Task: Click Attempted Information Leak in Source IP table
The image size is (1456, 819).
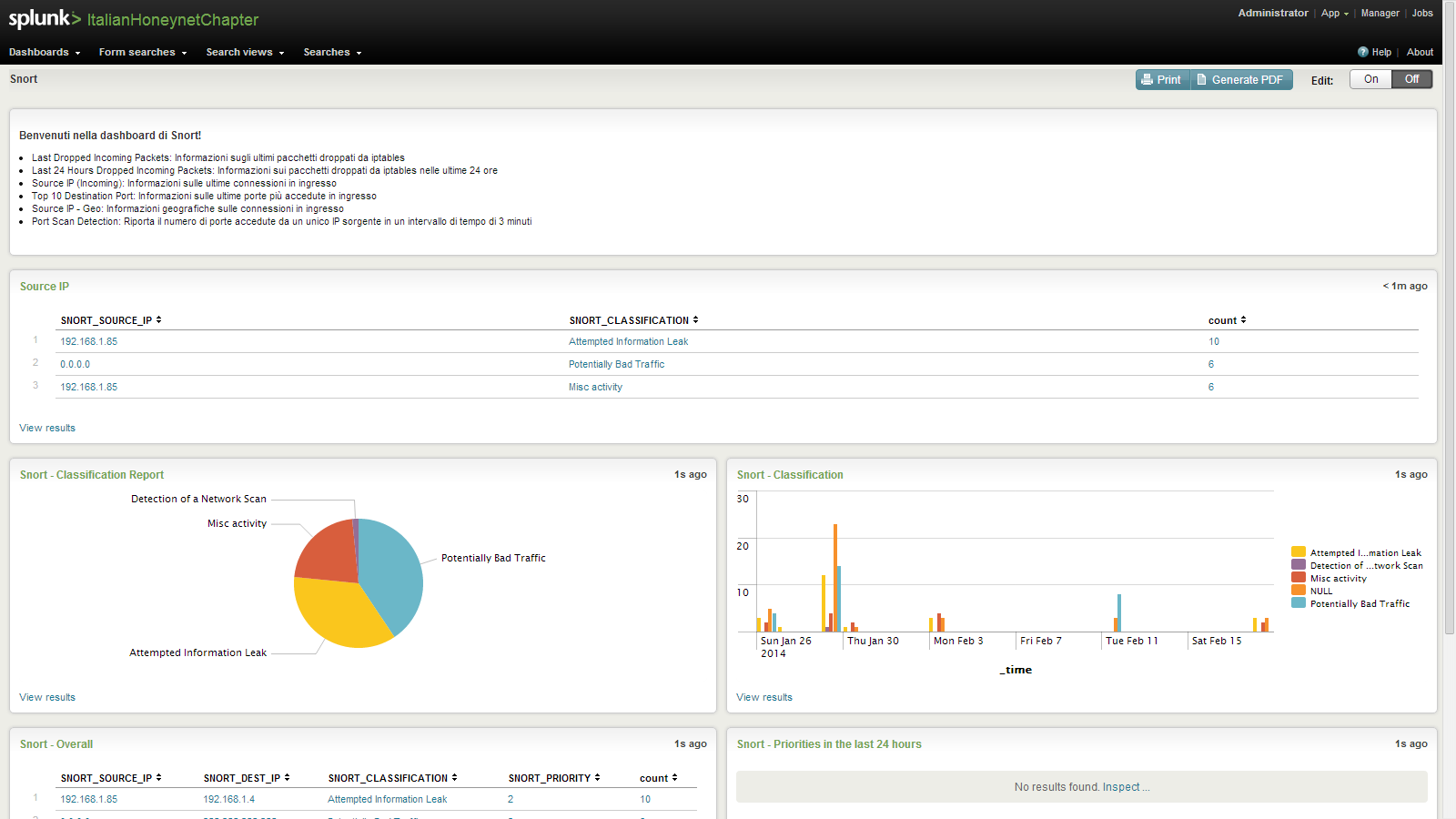Action: coord(629,341)
